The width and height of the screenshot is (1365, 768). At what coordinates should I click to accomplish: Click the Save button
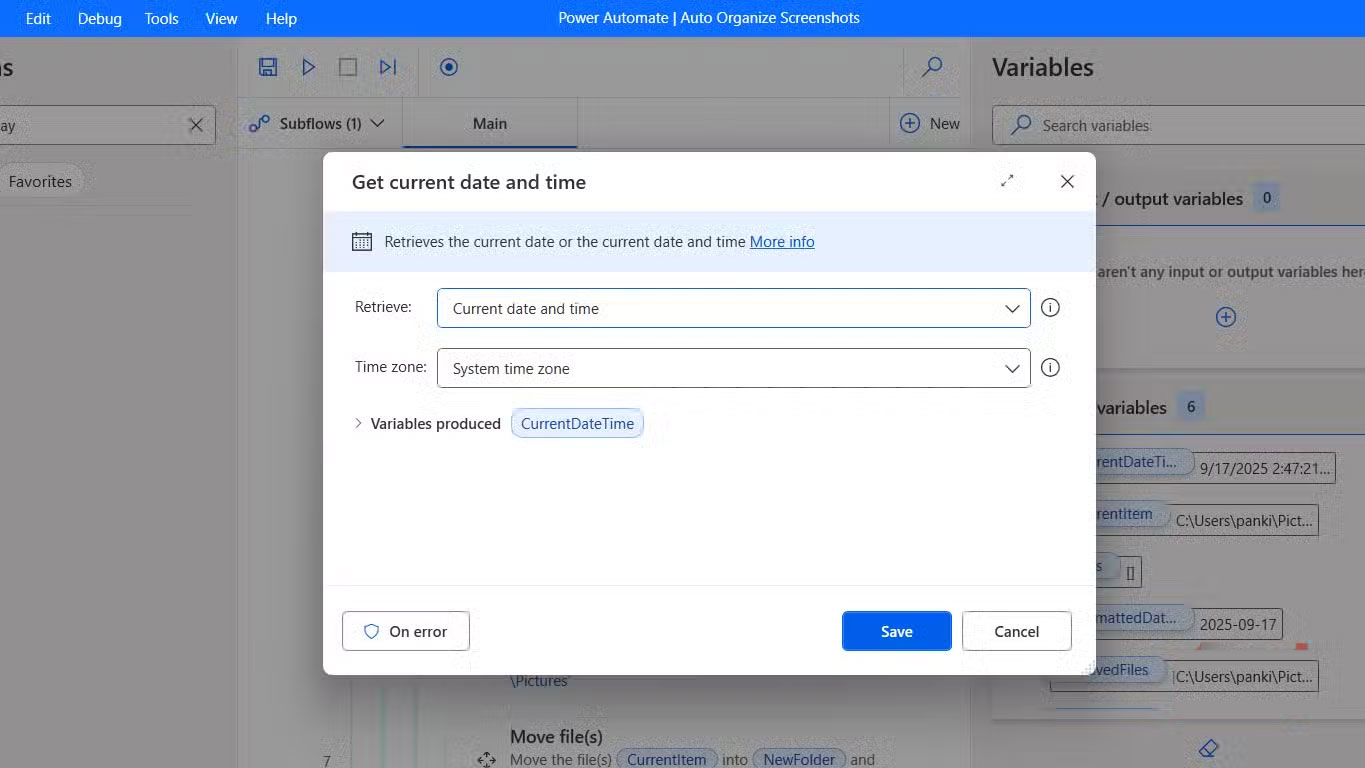[x=896, y=631]
